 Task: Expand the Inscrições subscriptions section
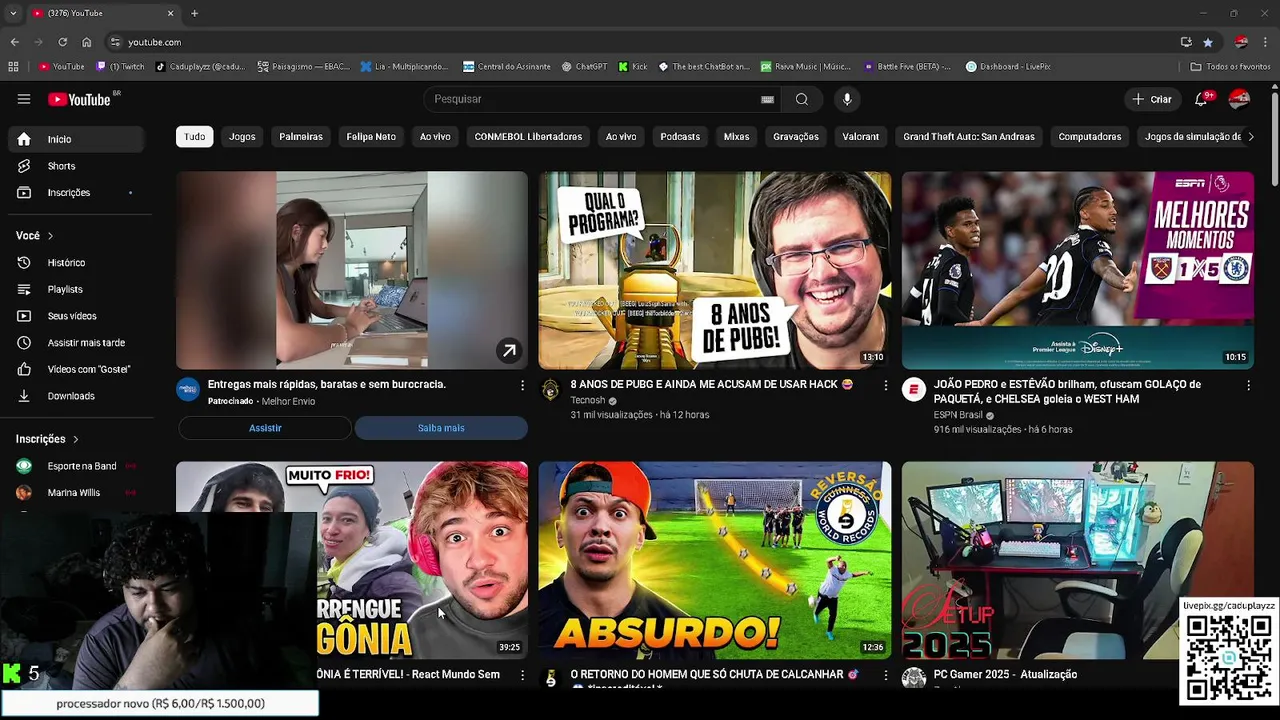(47, 439)
